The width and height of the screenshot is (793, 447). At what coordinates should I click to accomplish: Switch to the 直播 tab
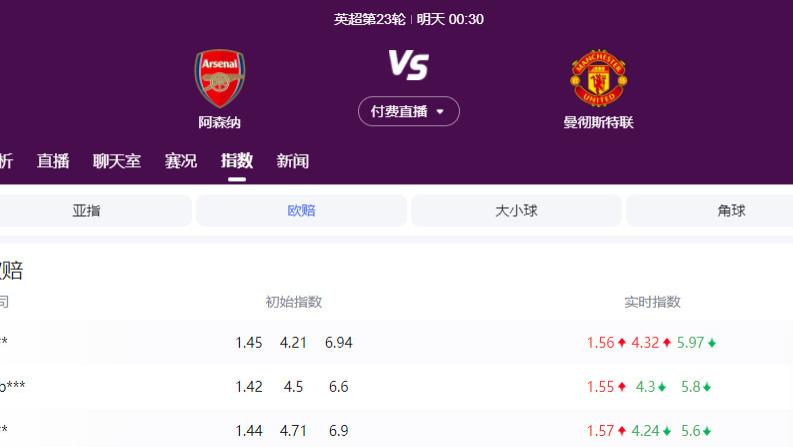pos(53,161)
